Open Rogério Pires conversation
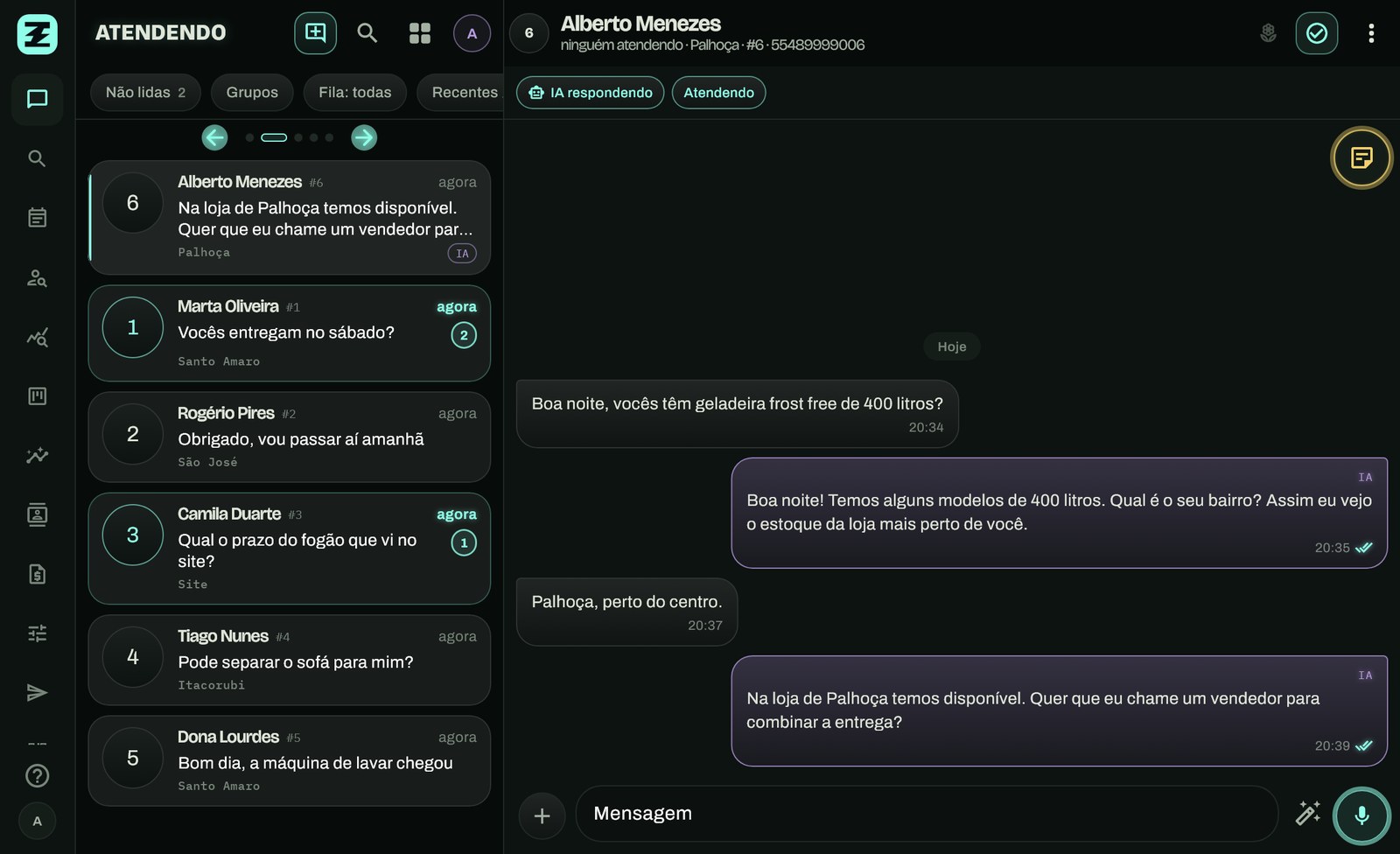 [290, 437]
